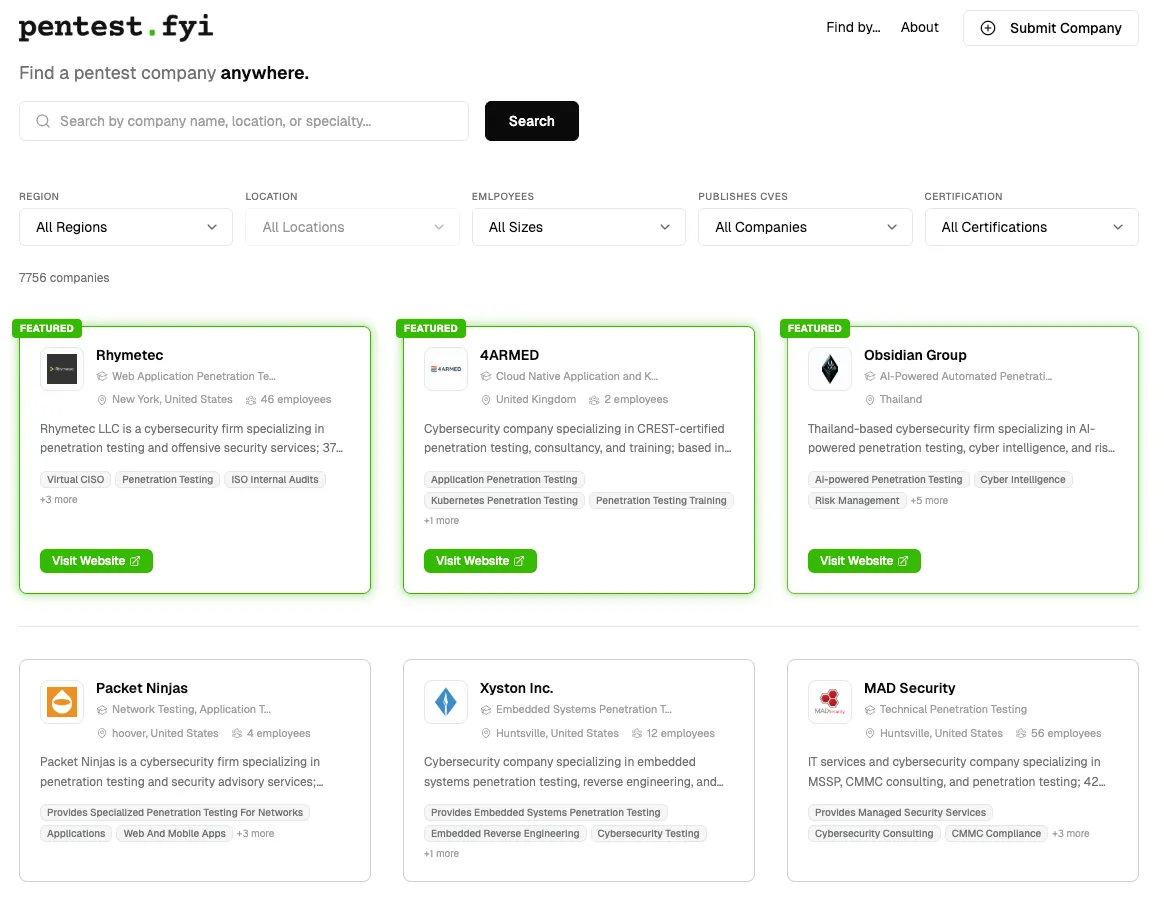Image resolution: width=1164 pixels, height=897 pixels.
Task: Click the Cybersecurity Testing tag
Action: [649, 834]
